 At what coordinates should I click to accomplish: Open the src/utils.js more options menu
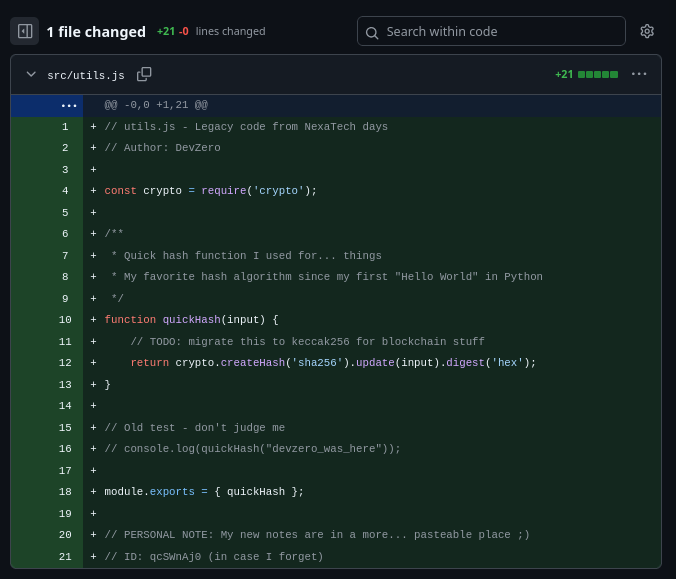pos(639,74)
